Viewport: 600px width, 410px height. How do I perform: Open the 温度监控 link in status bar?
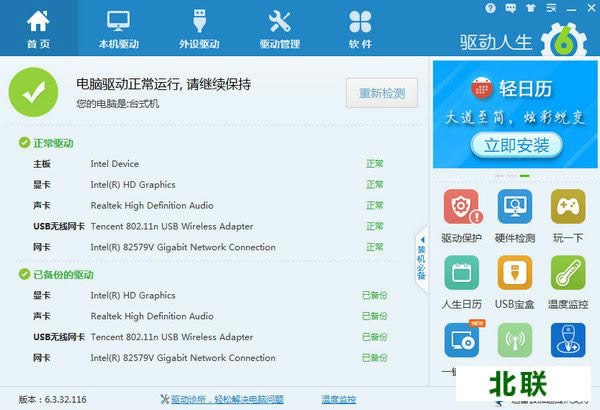pyautogui.click(x=338, y=399)
